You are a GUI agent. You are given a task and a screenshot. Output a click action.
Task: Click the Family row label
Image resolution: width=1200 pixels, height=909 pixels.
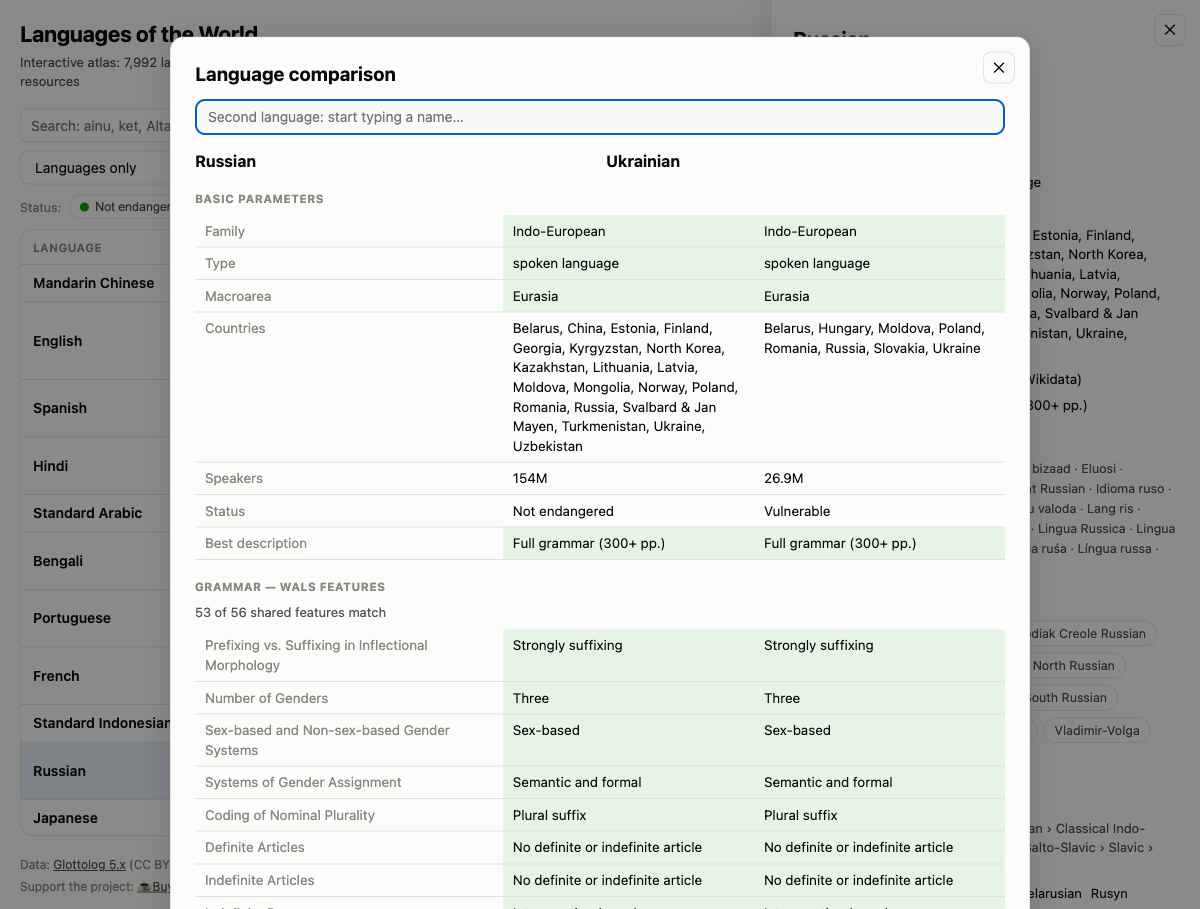(x=225, y=231)
